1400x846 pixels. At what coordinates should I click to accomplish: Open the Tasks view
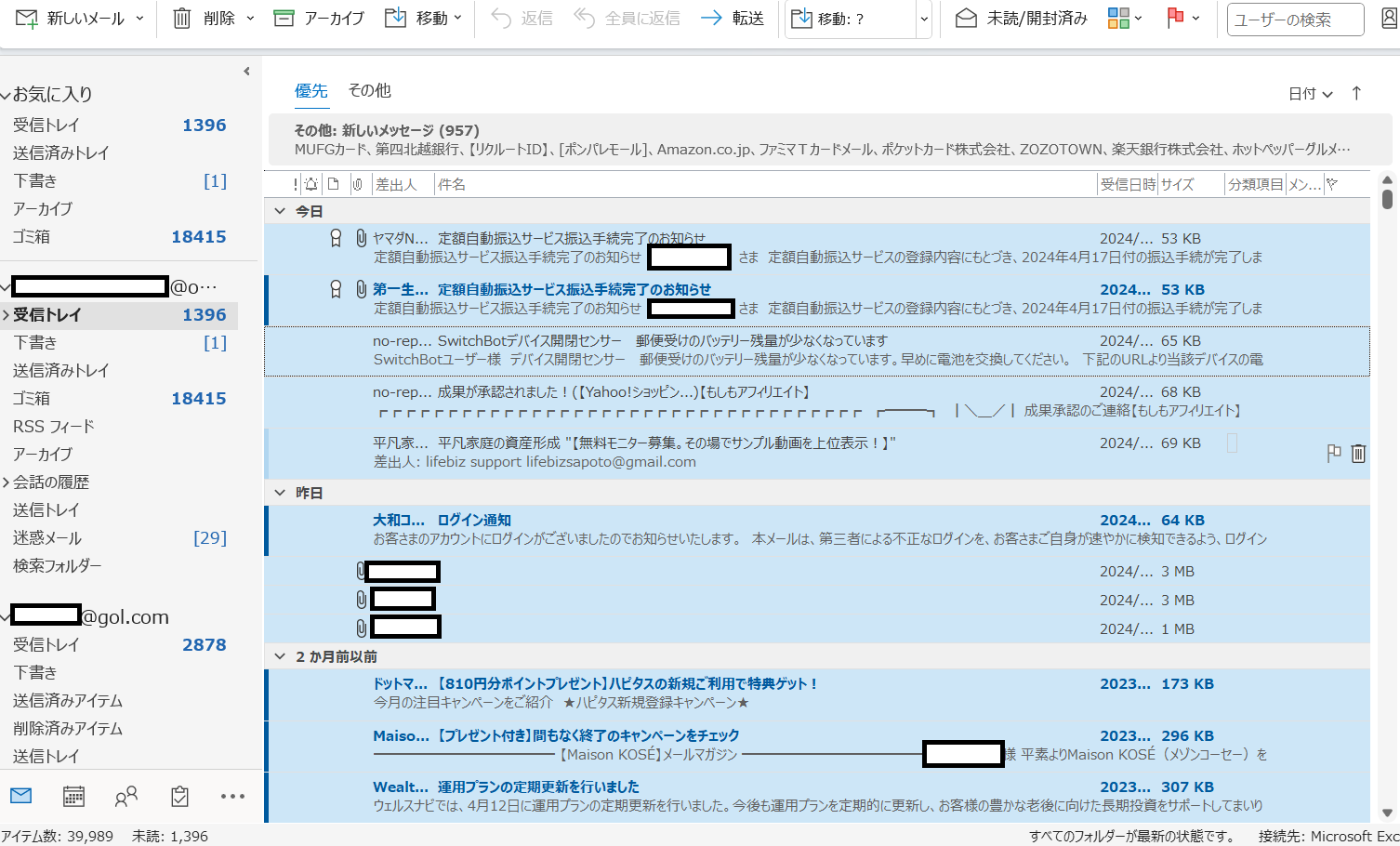coord(178,796)
